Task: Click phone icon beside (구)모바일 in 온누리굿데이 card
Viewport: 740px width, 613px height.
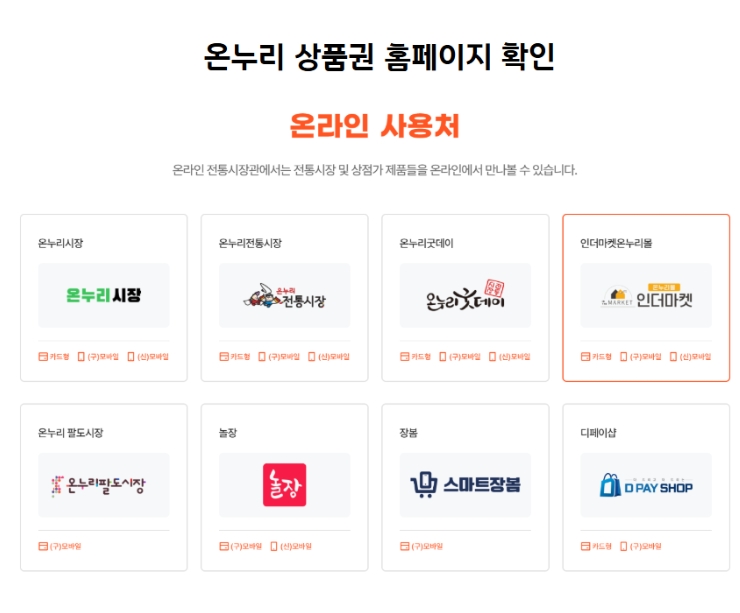Action: click(443, 356)
